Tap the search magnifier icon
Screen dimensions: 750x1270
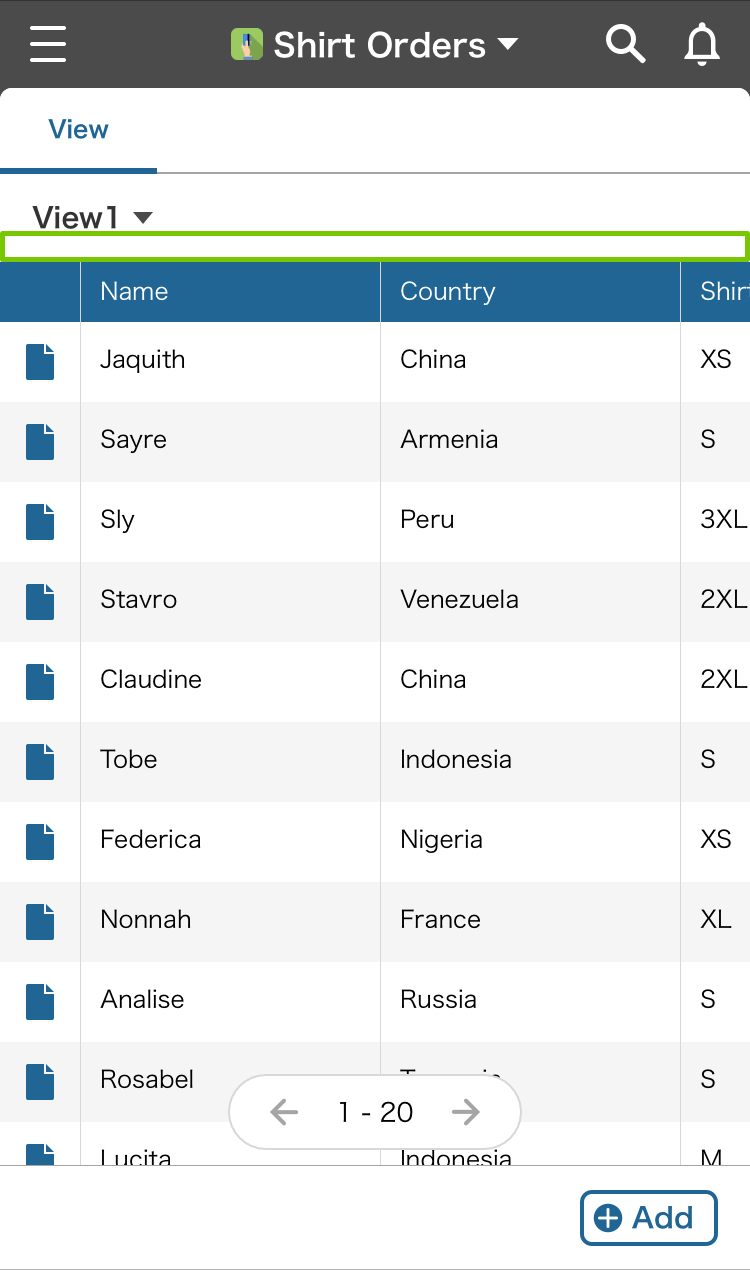625,45
